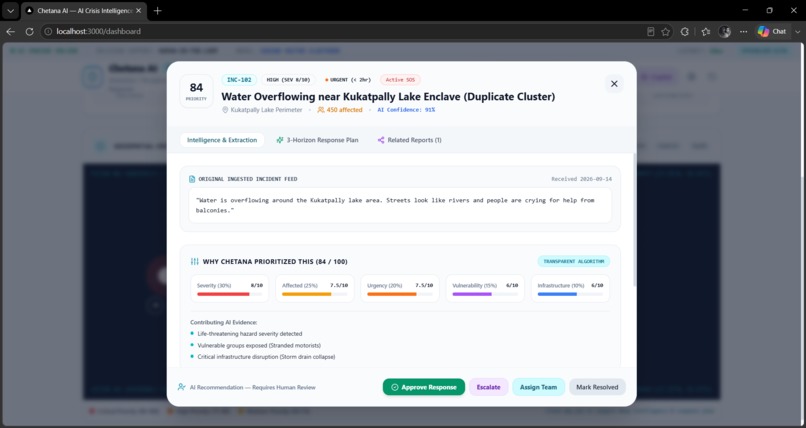
Task: Click the incident title heading
Action: [388, 96]
